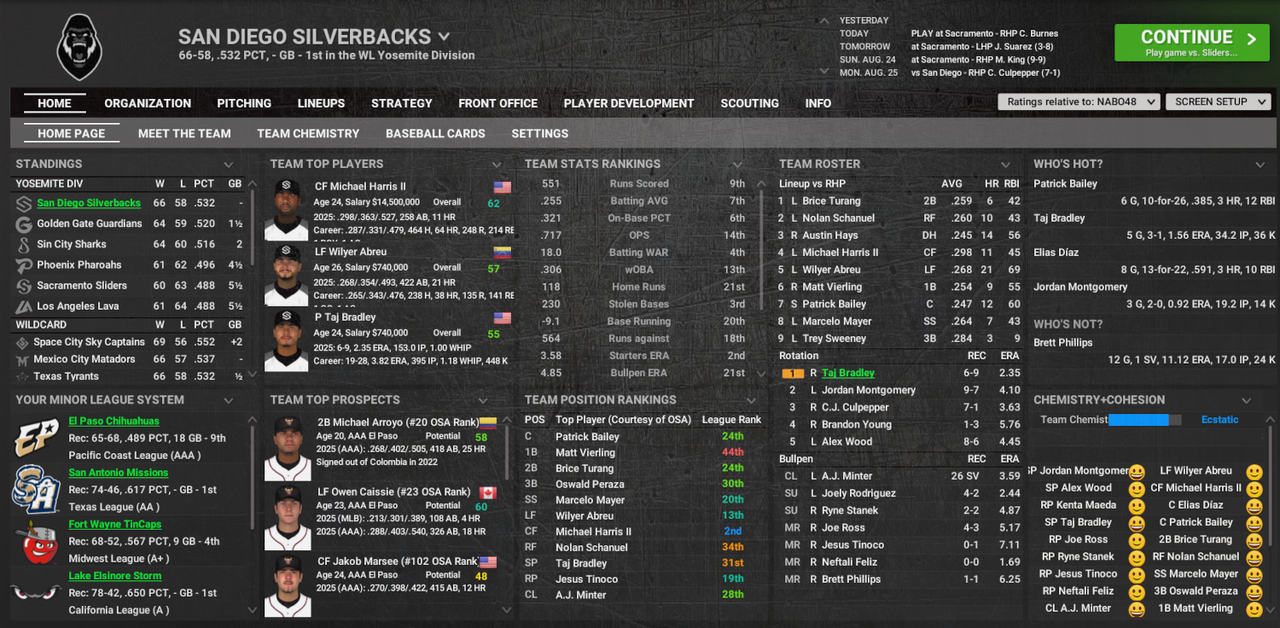Click the San Diego Silverbacks gorilla logo
1280x628 pixels.
point(79,46)
